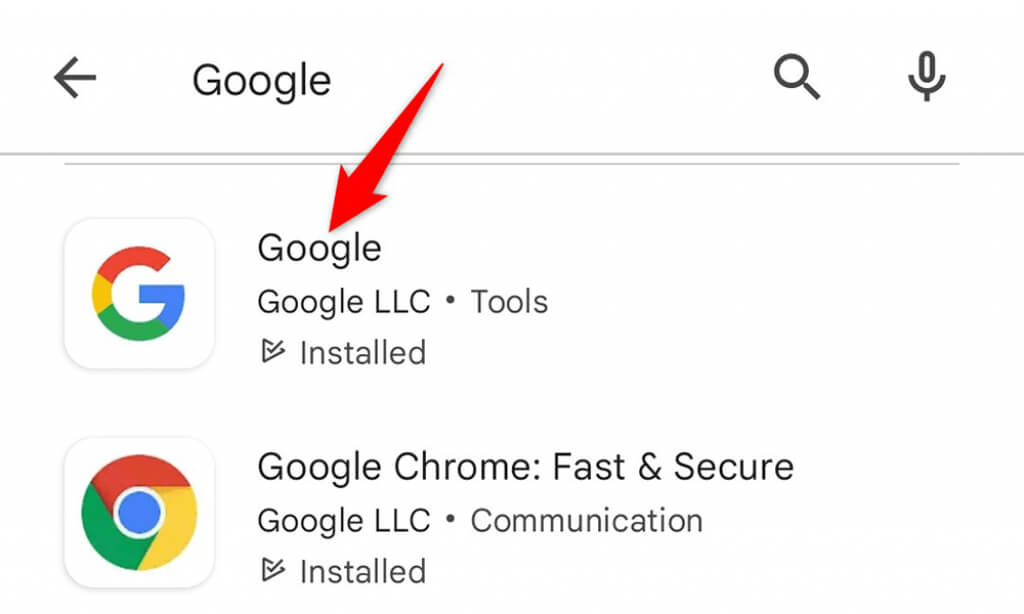Open Google Chrome: Fast & Secure title
Screen dimensions: 1024x614
point(525,466)
